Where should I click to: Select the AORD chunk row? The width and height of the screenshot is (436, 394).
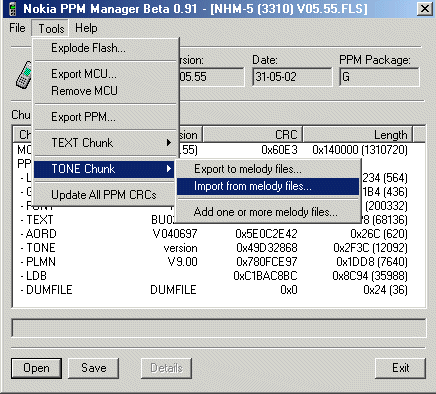click(x=219, y=234)
